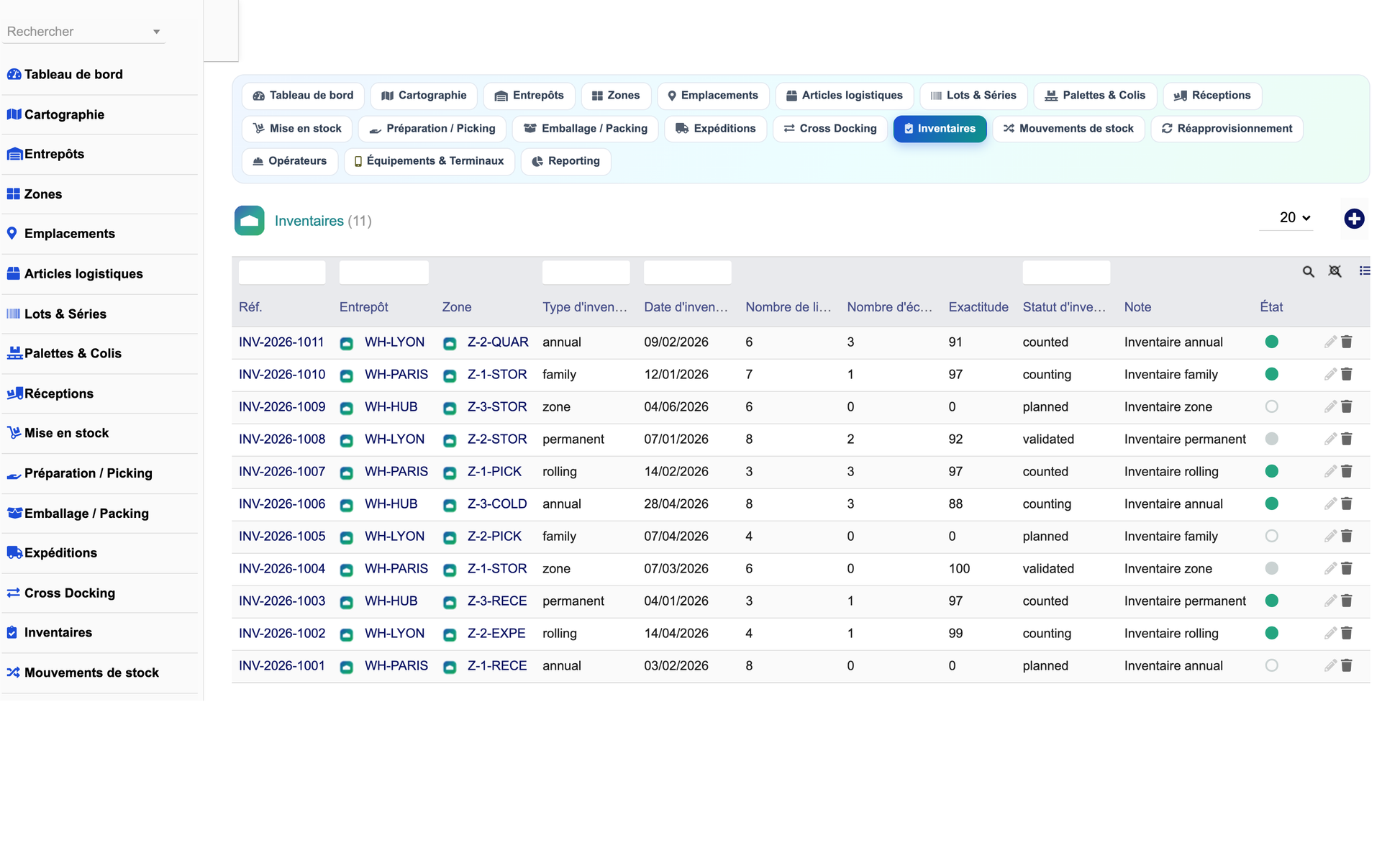Screen dimensions: 1400x866
Task: Open the Rechercher dropdown in sidebar
Action: (83, 32)
